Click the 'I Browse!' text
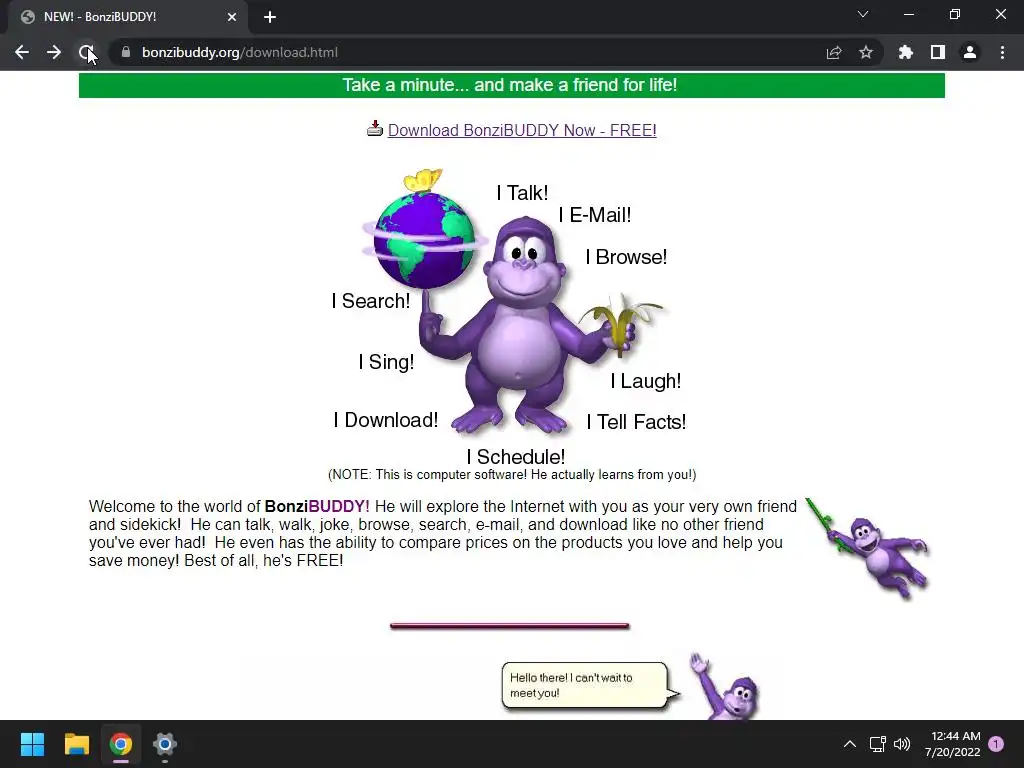Viewport: 1024px width, 768px height. click(x=626, y=257)
